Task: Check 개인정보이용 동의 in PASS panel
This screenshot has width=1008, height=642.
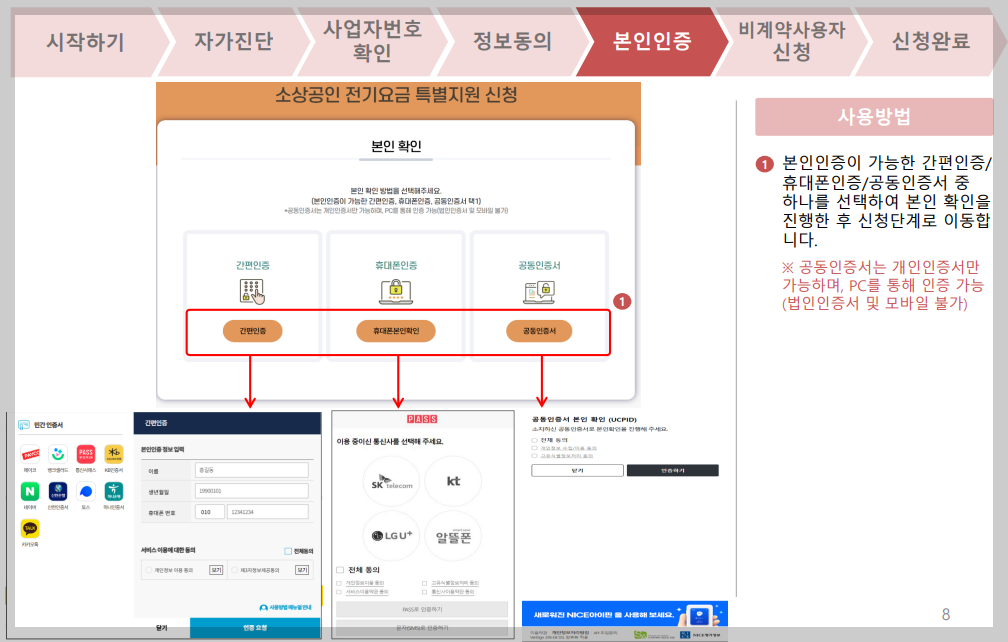Action: pyautogui.click(x=339, y=584)
